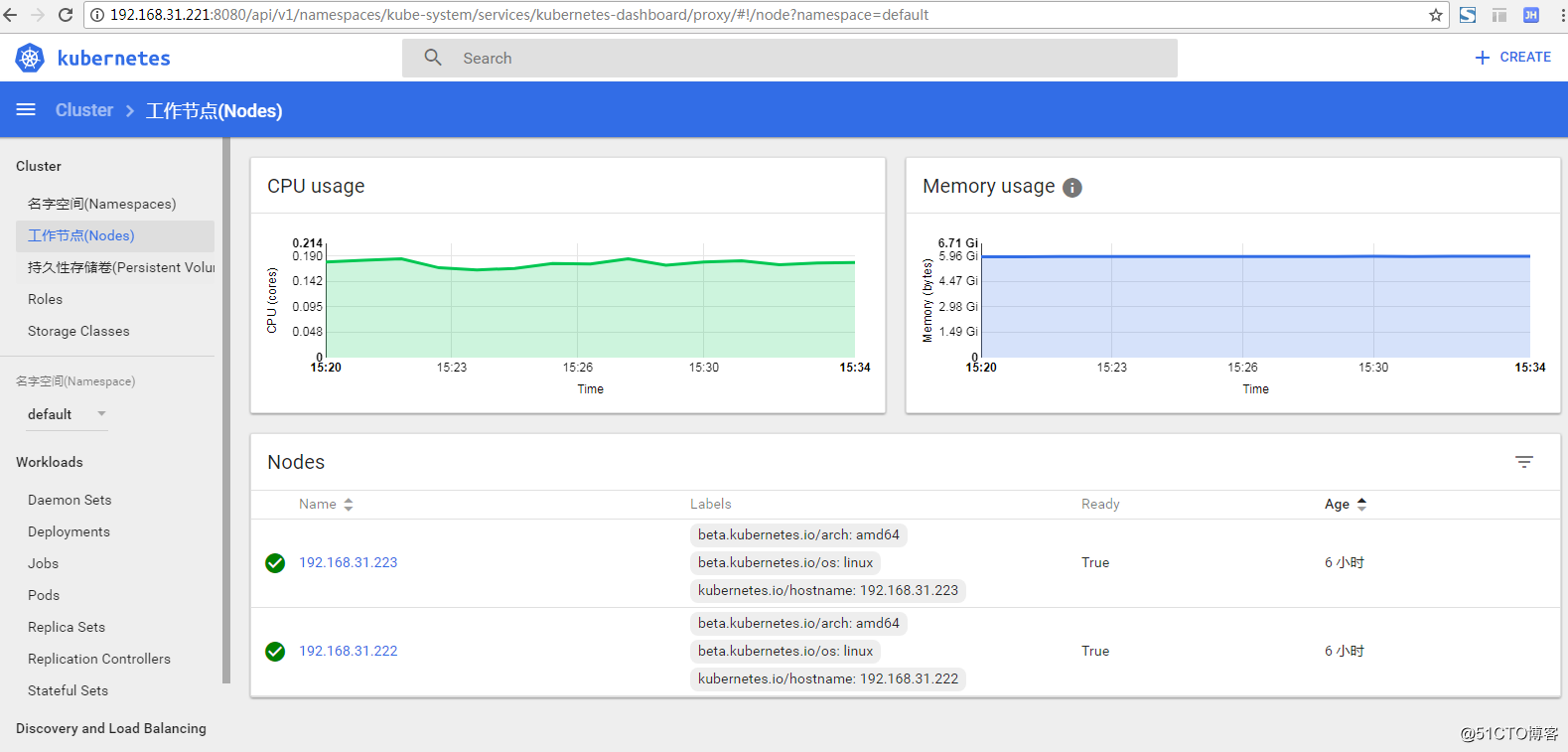Viewport: 1568px width, 752px height.
Task: Click the sidebar vertical scrollbar
Action: (x=226, y=410)
